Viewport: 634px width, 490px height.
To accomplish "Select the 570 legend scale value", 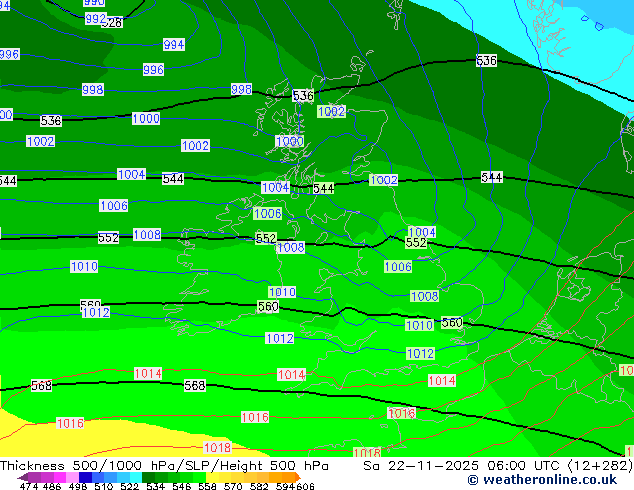I will tap(233, 486).
